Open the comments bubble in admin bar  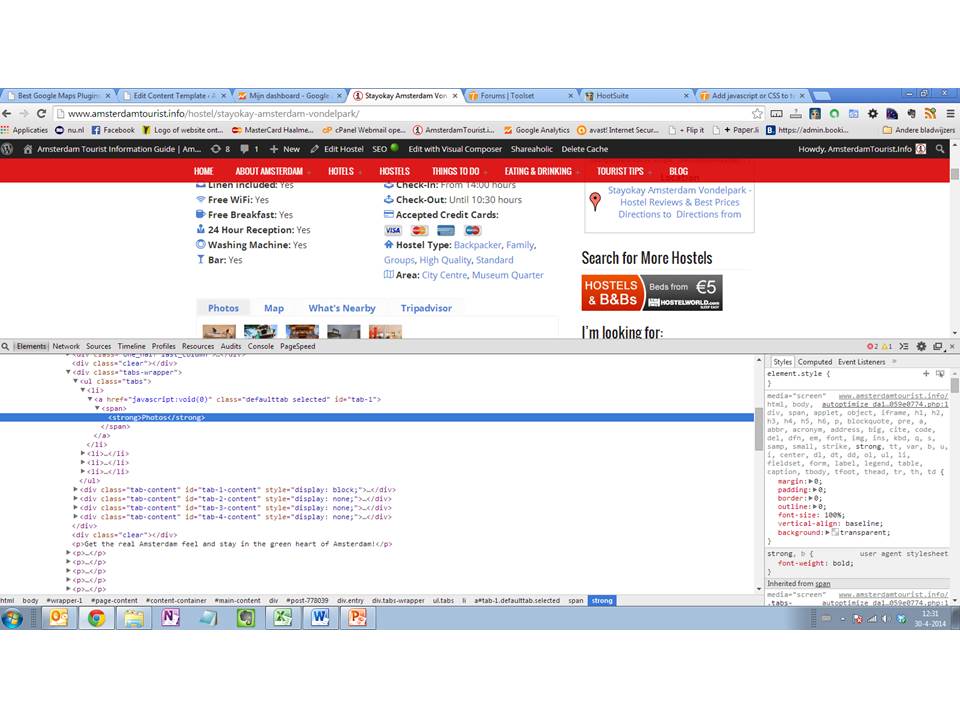[245, 149]
